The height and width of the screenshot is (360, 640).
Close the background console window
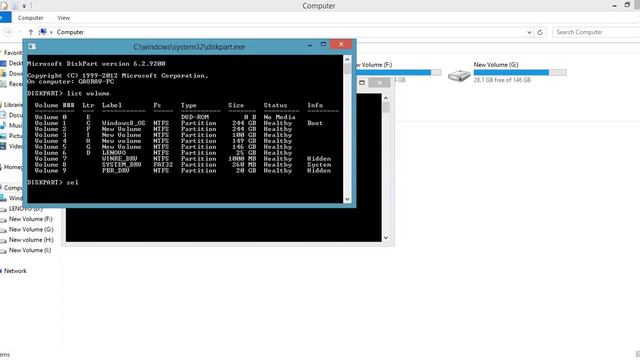click(380, 83)
